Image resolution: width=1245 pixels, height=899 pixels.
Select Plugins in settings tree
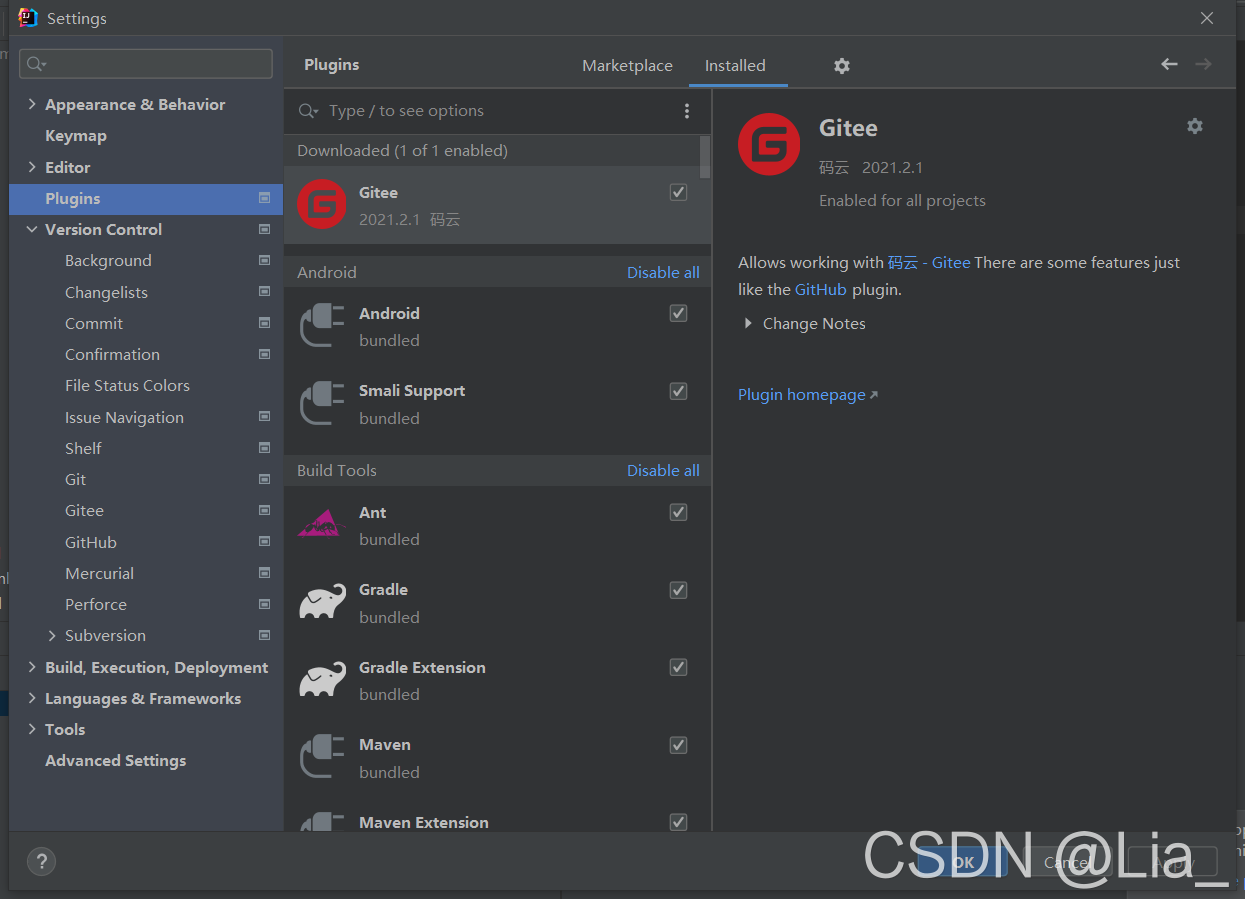click(146, 198)
